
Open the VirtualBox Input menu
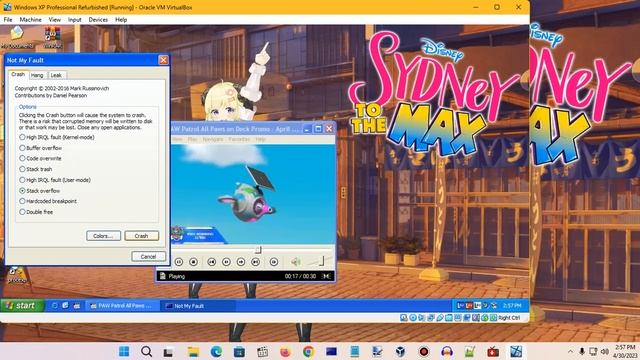75,20
